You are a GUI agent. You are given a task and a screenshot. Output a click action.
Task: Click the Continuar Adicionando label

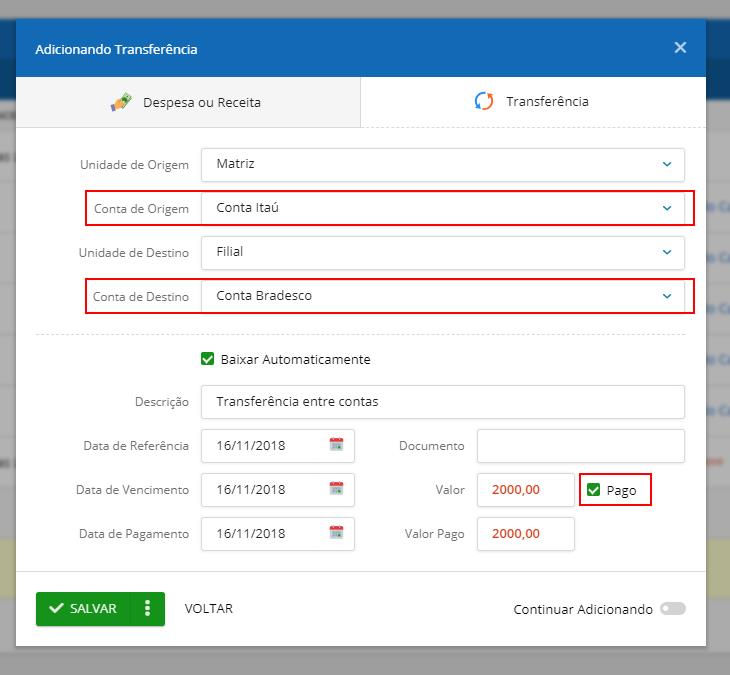[x=583, y=609]
